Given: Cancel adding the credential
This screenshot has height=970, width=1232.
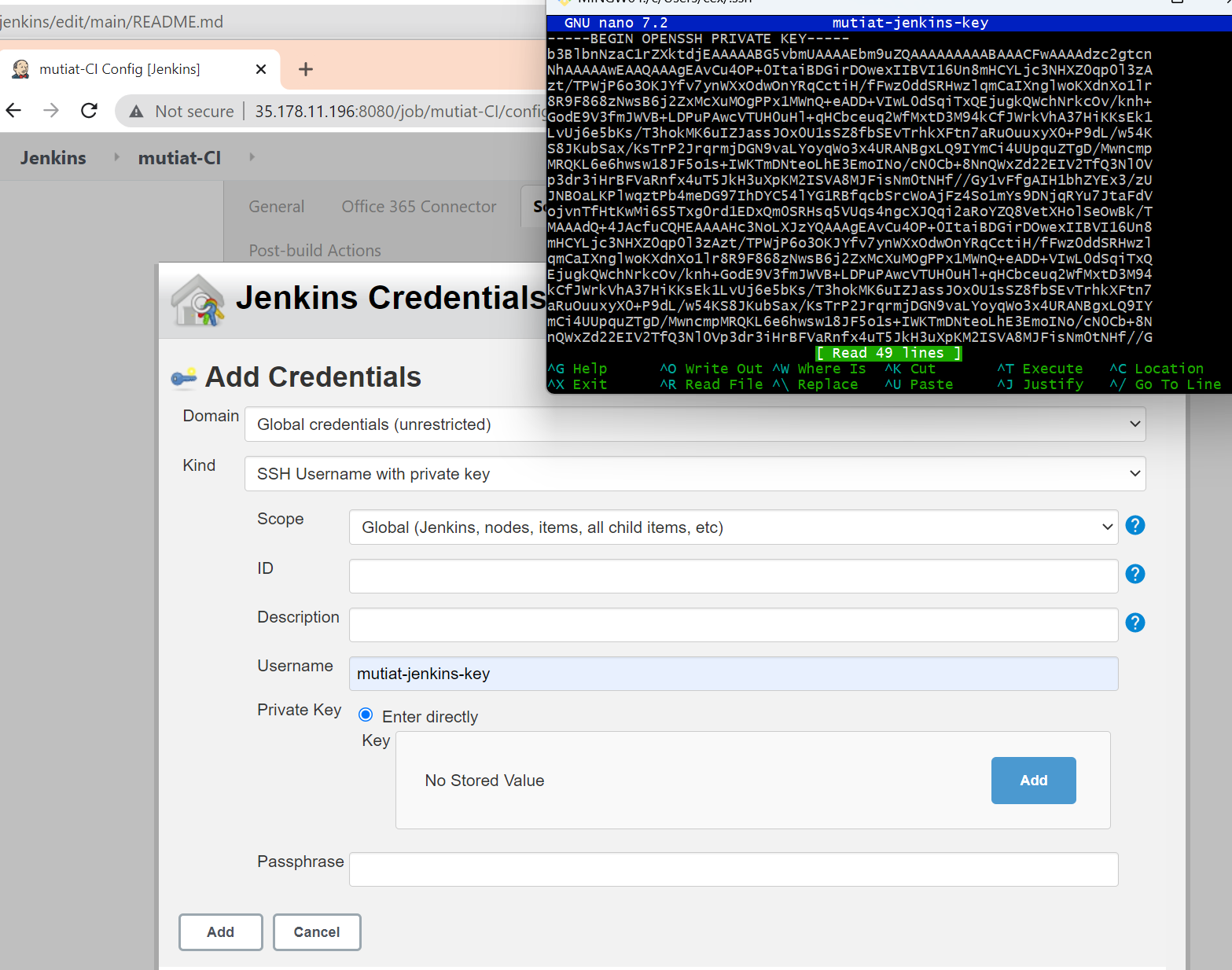Looking at the screenshot, I should tap(316, 931).
